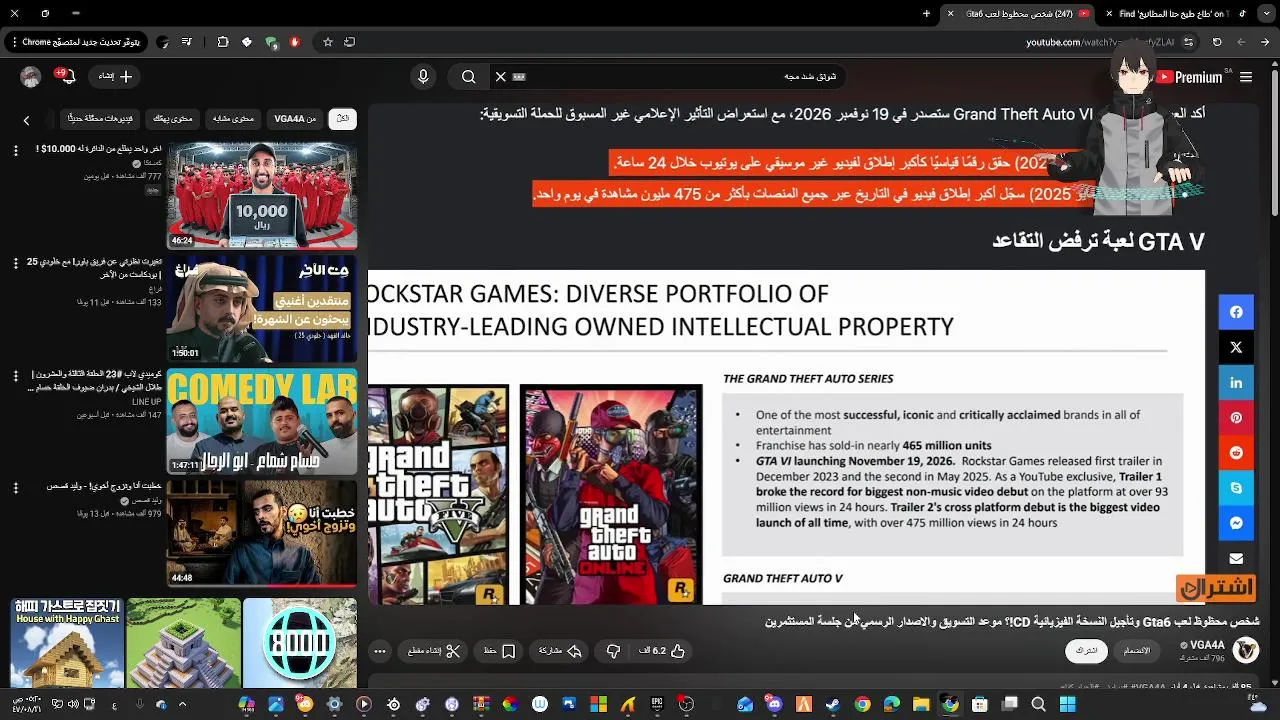
Task: Share via the Skype side icon
Action: coord(1236,488)
